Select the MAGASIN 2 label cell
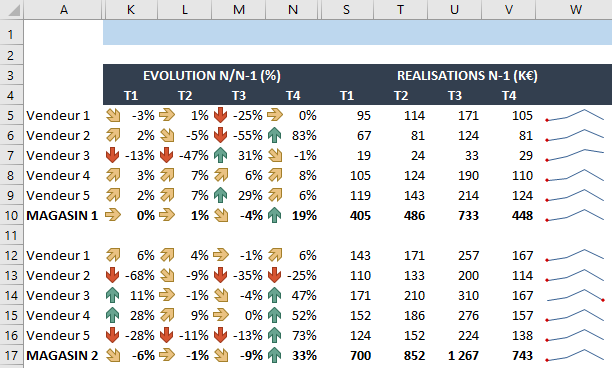The width and height of the screenshot is (612, 368). tap(62, 356)
